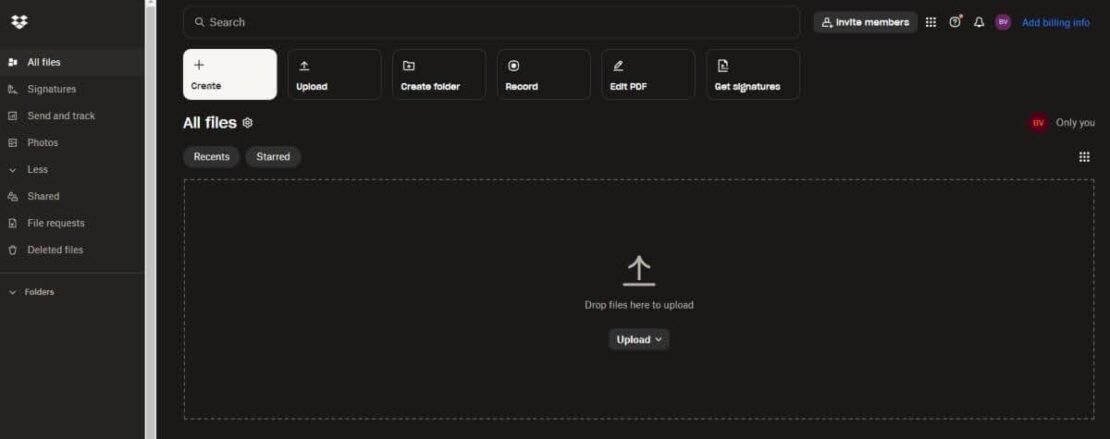Click the upload arrow icon in drop zone
Image resolution: width=1110 pixels, height=439 pixels.
(639, 271)
